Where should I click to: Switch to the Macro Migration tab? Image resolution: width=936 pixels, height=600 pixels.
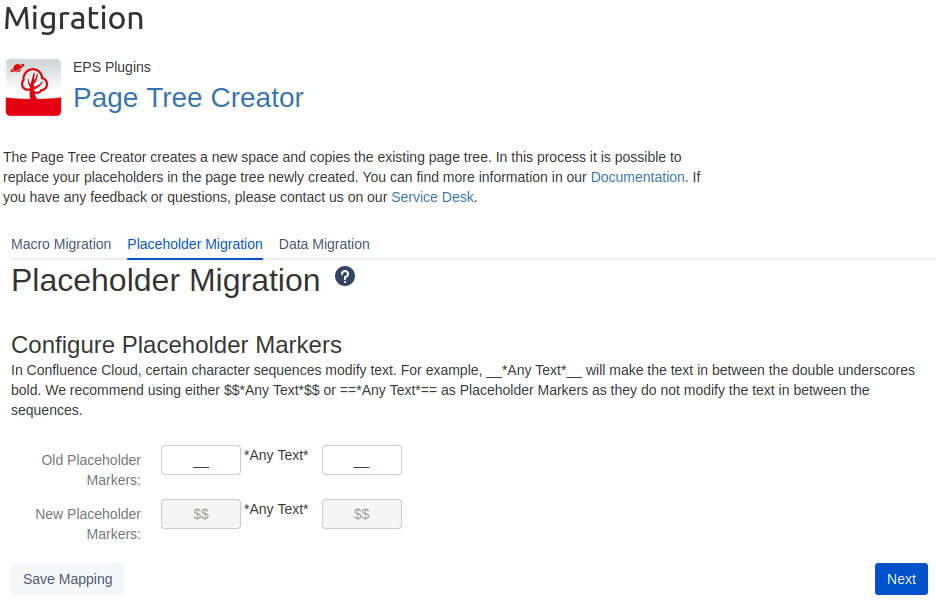tap(61, 244)
